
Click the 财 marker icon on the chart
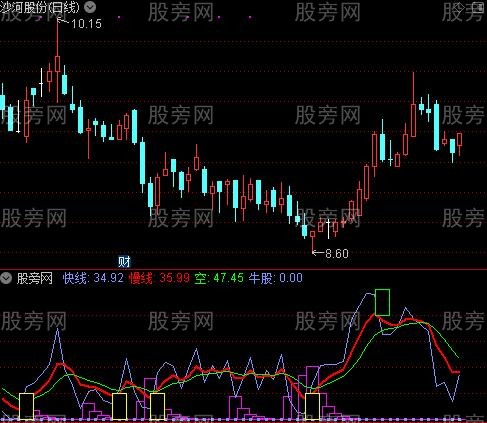pos(124,262)
